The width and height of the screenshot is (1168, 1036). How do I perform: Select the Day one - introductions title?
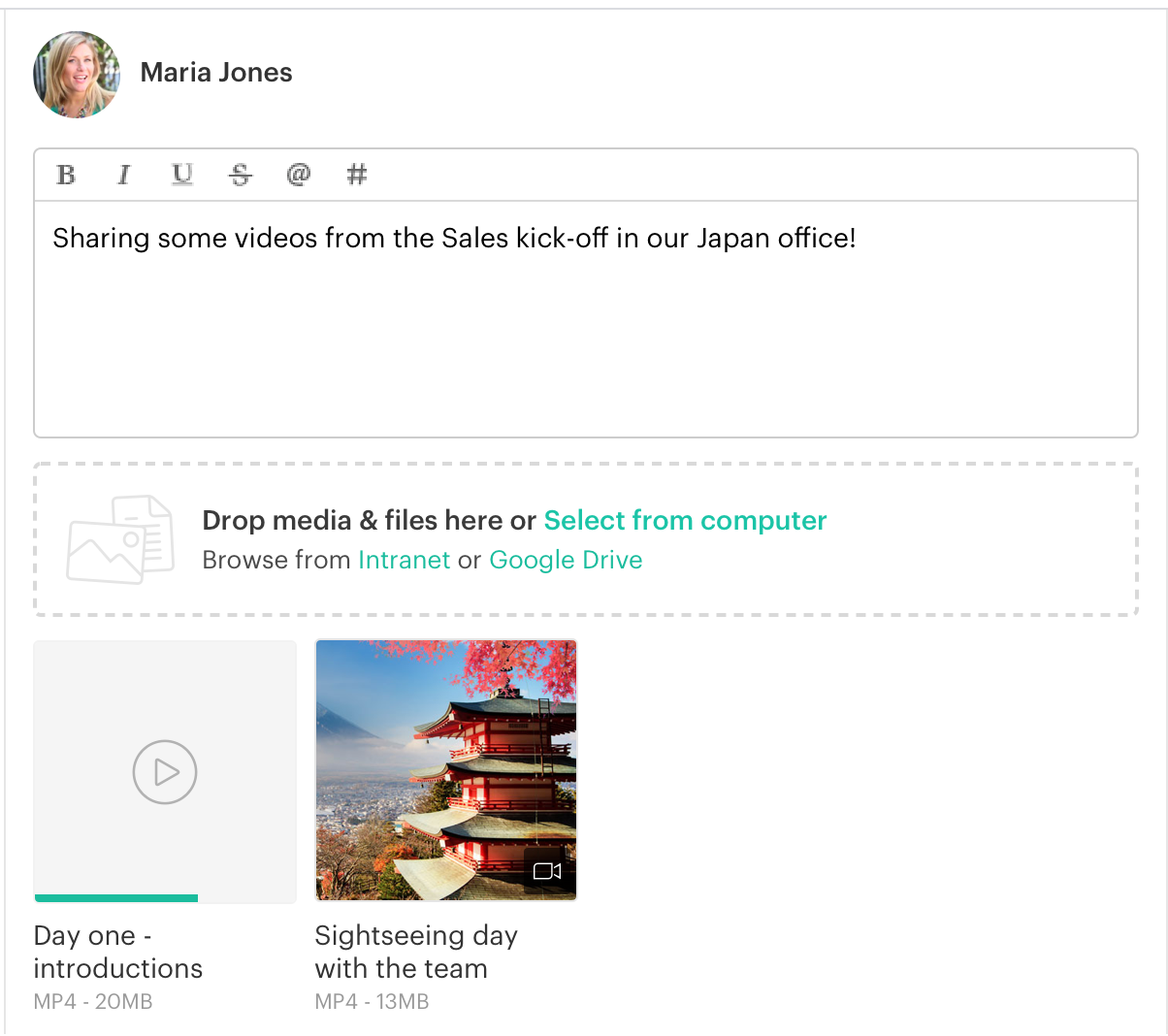(117, 952)
